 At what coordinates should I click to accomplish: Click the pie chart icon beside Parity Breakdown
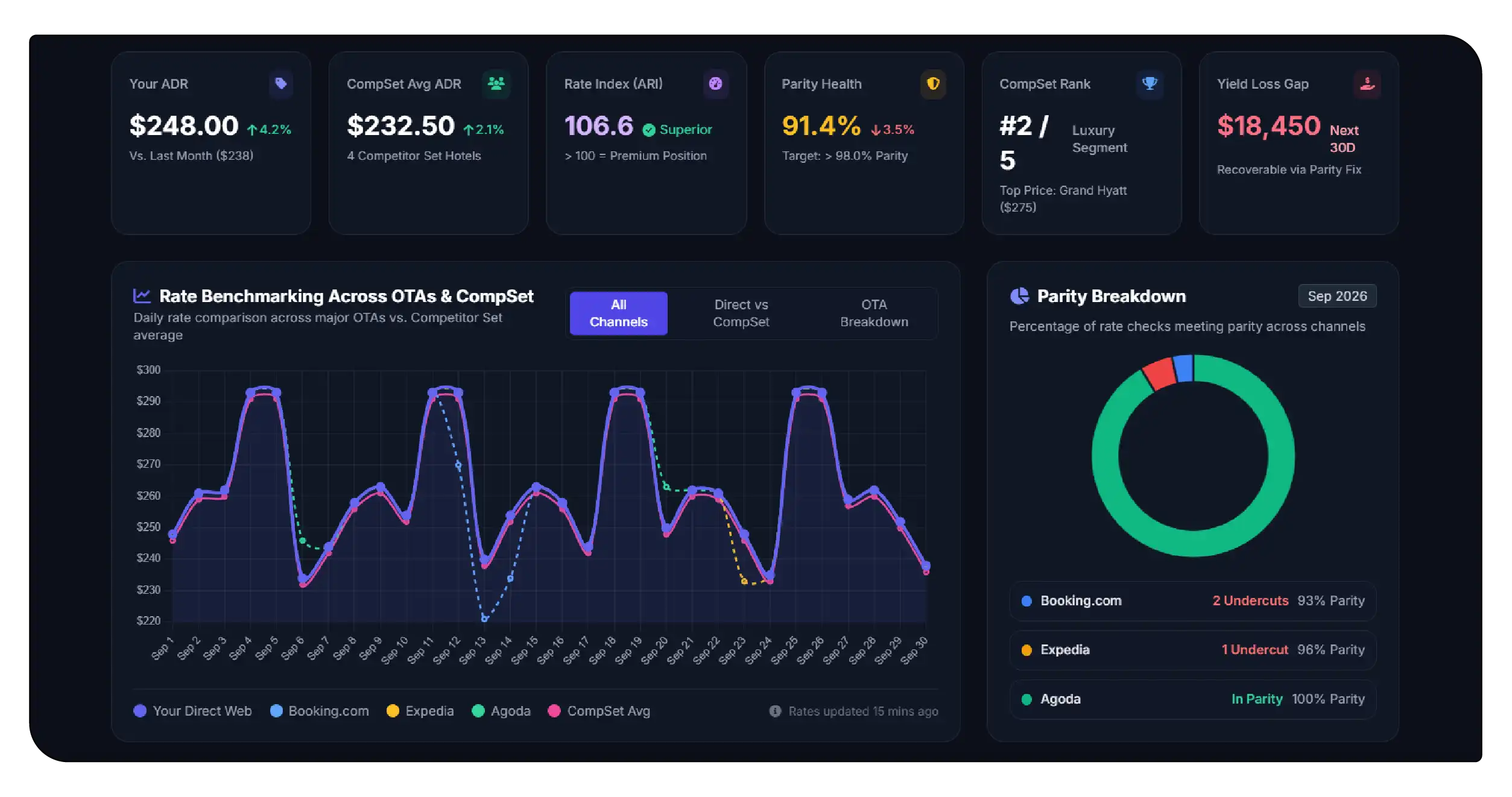pos(1019,296)
